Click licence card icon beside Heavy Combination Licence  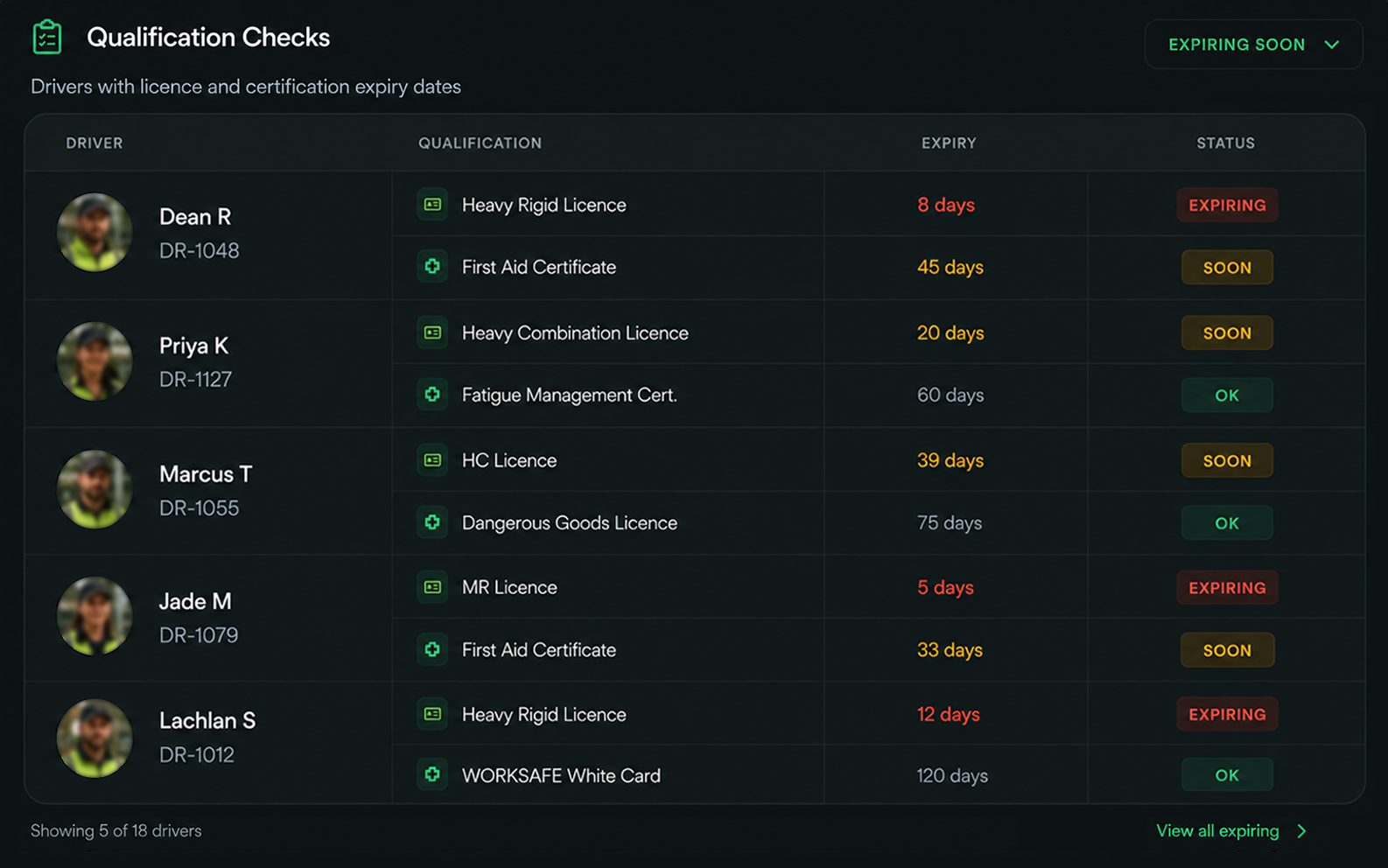tap(432, 332)
